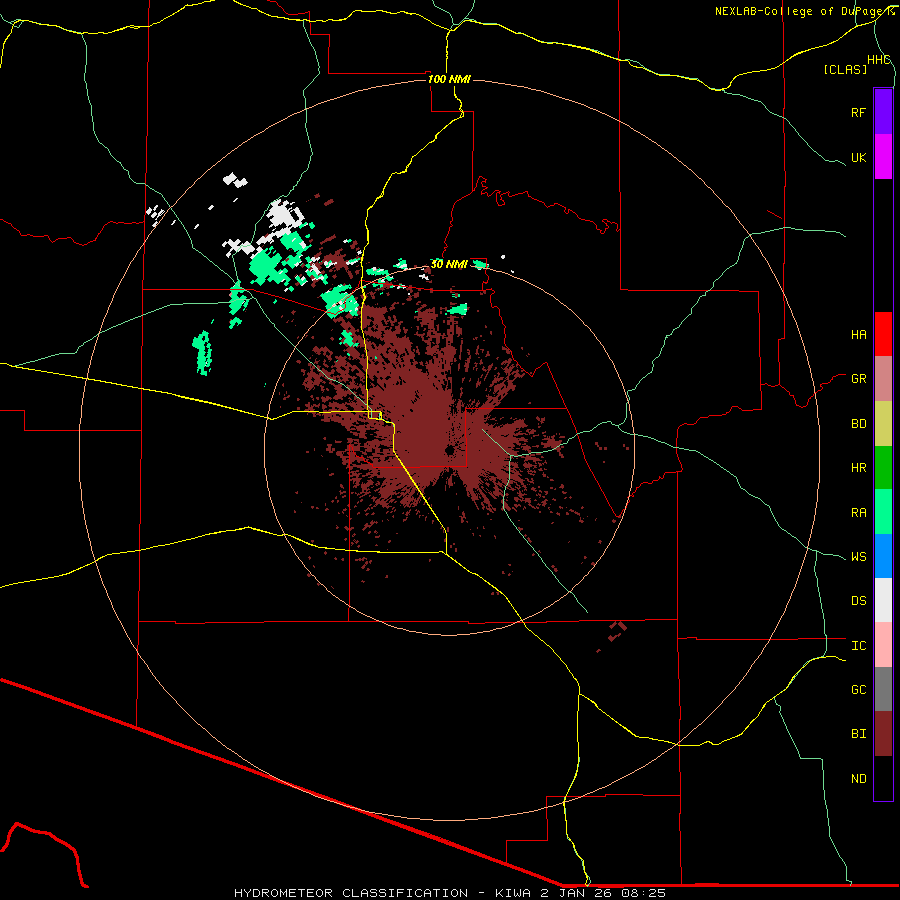Click the 'IC' legend label

click(858, 646)
